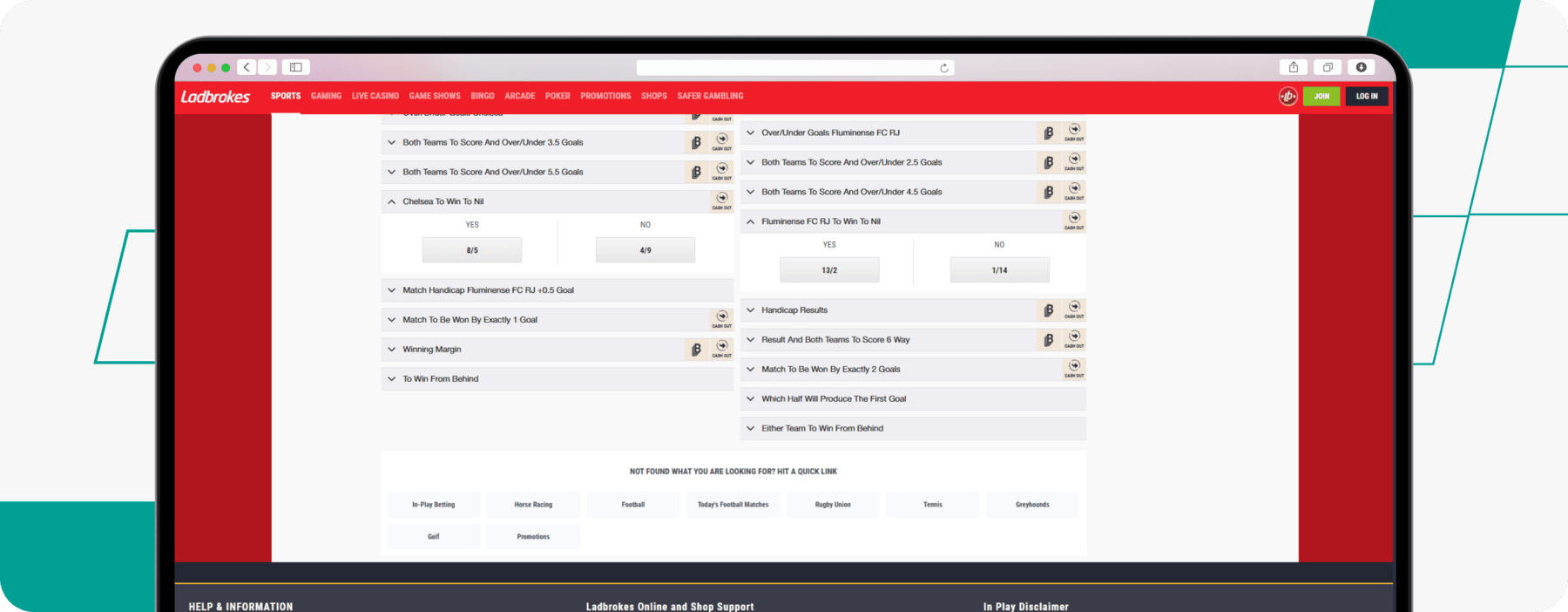Screen dimensions: 1568x612
Task: Click the Ladbrokes logo
Action: 215,97
